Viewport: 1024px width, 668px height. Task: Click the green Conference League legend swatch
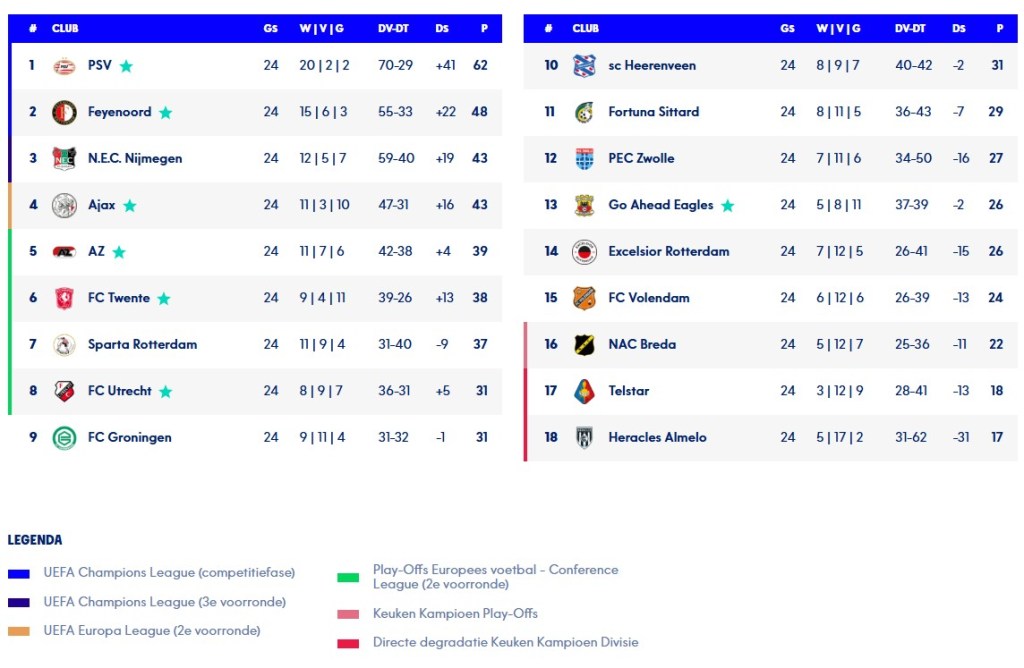click(348, 577)
